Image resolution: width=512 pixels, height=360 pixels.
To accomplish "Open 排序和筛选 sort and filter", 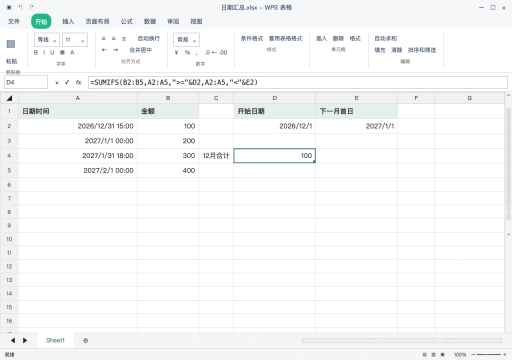I will click(422, 50).
